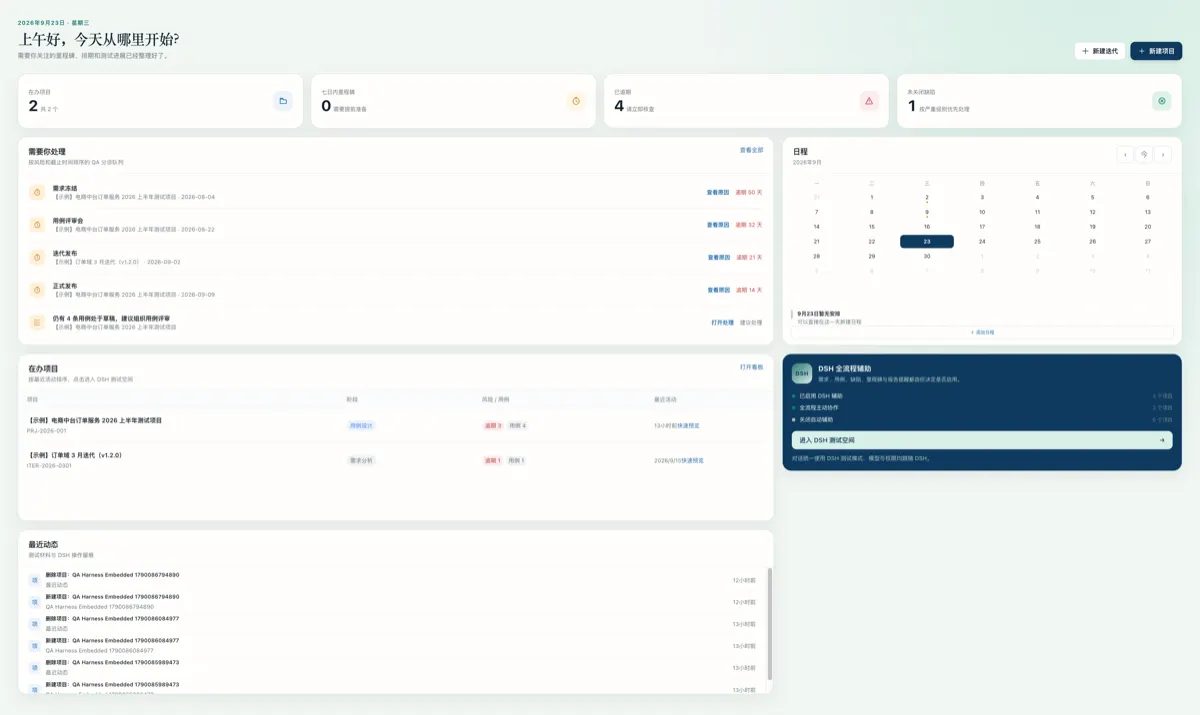1200x715 pixels.
Task: Go to the next month in 日程
Action: point(1162,154)
